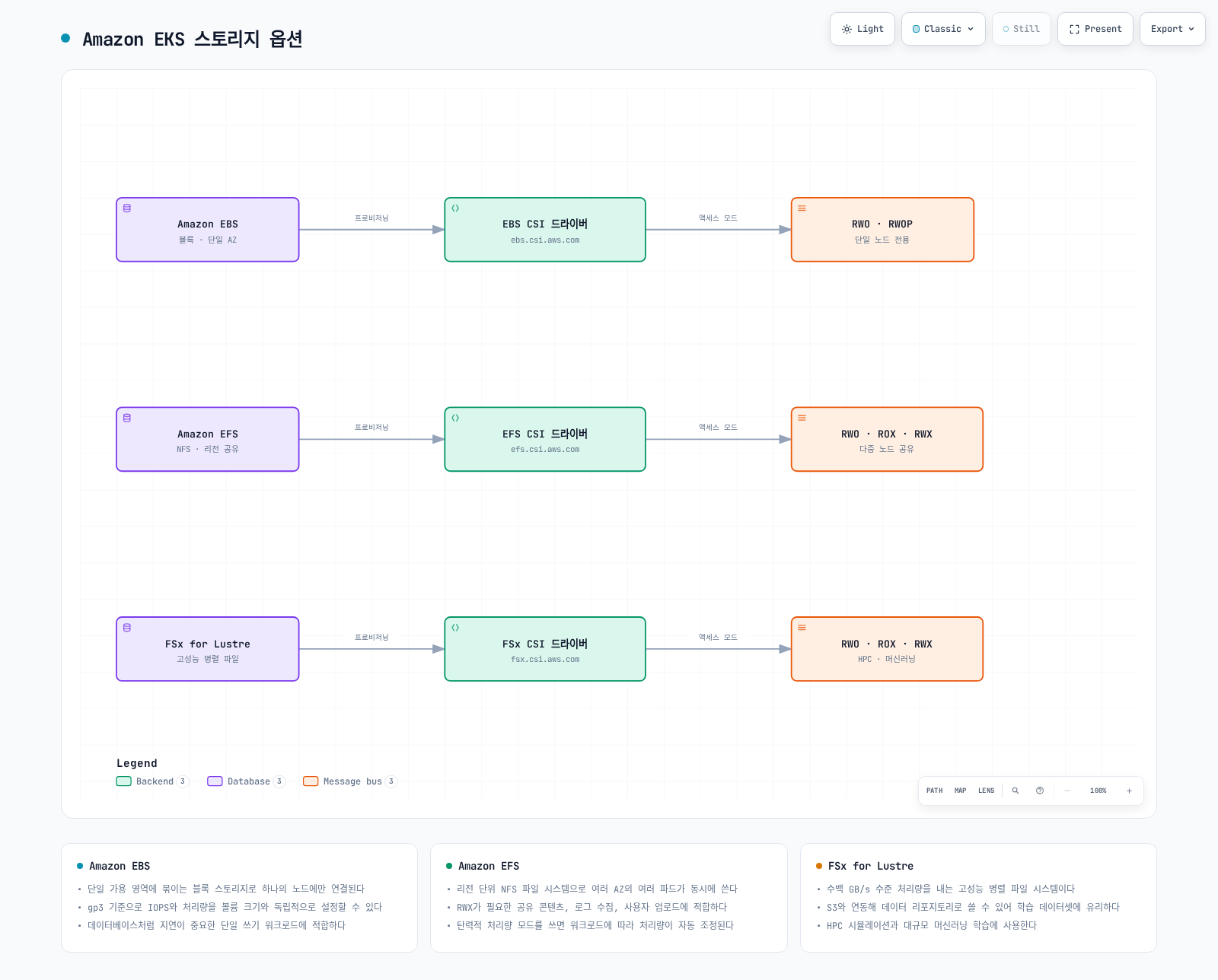Switch to LENS mode

click(987, 791)
